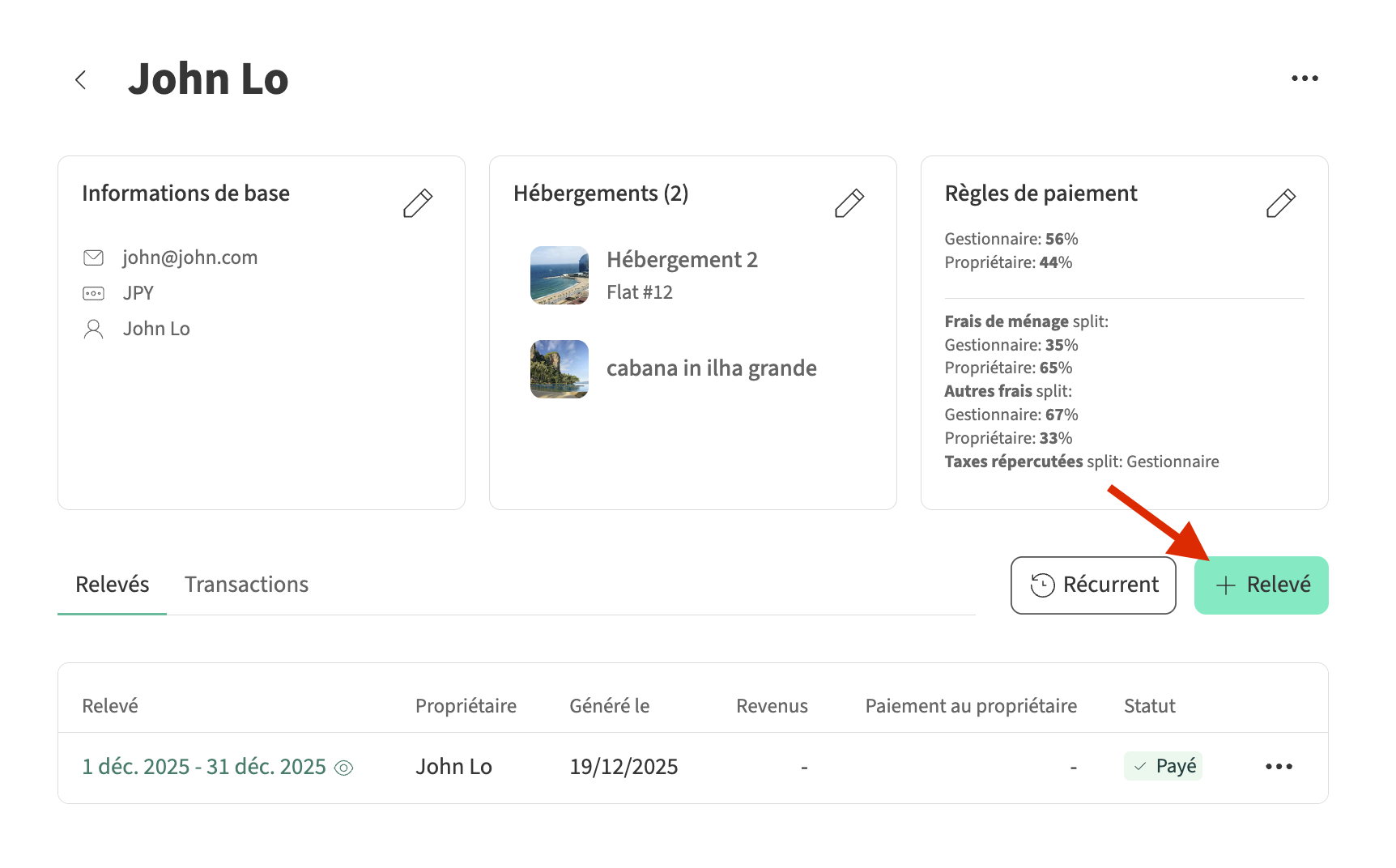
Task: Edit the Informations de base card
Action: coord(418,203)
